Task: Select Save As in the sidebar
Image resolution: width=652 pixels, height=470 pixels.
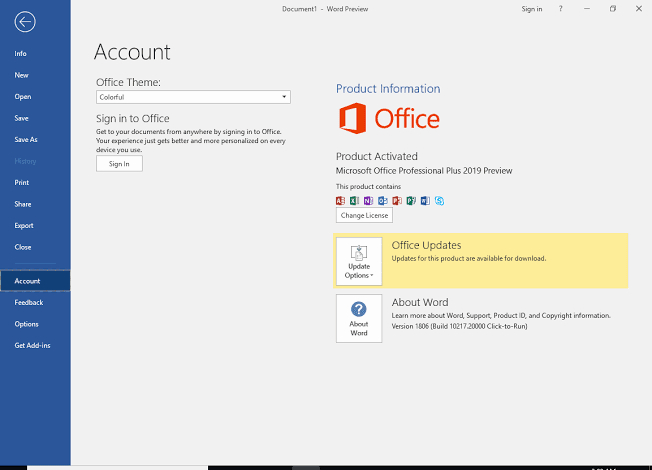Action: 26,140
